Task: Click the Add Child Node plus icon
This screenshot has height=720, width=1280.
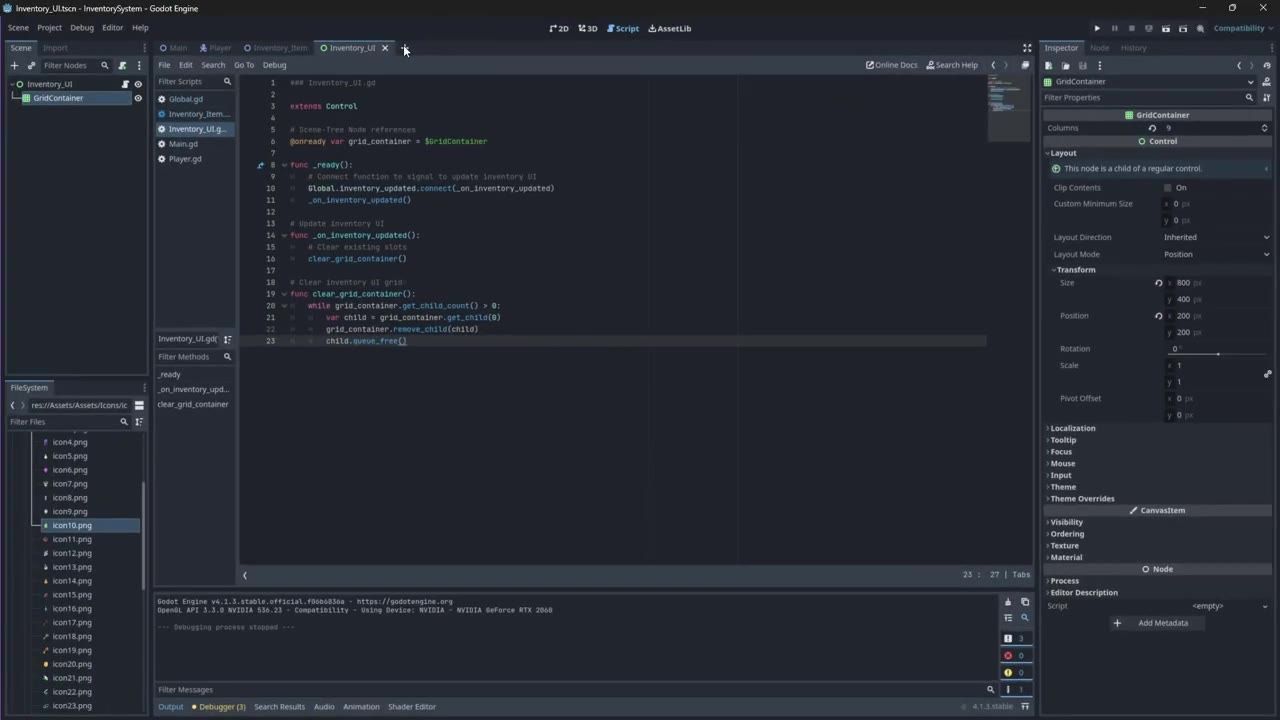Action: pyautogui.click(x=14, y=65)
